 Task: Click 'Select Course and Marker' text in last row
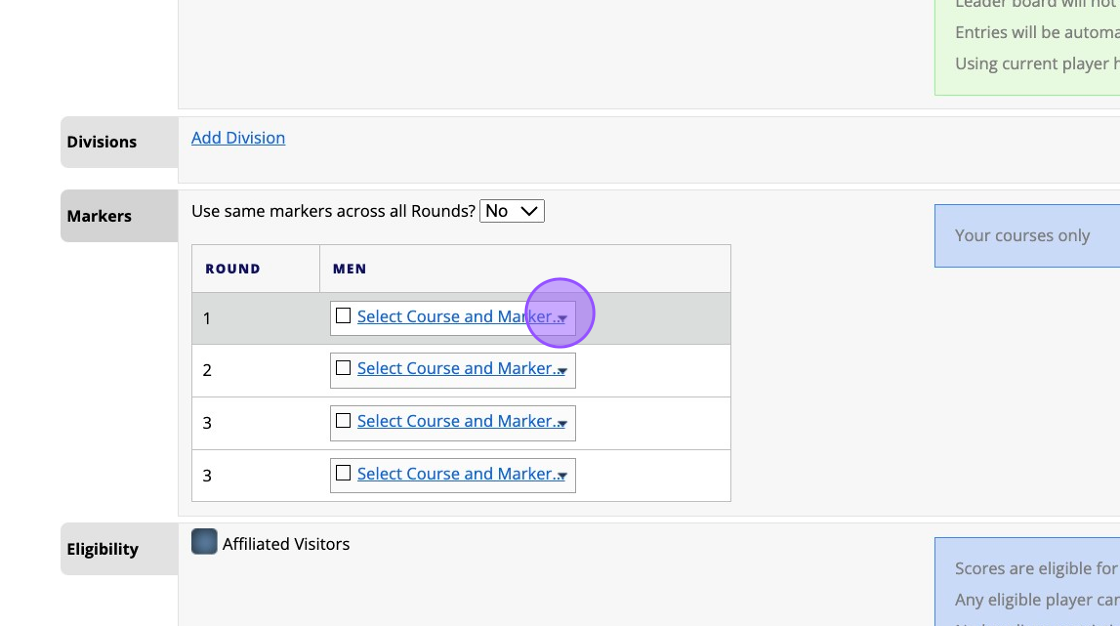pyautogui.click(x=456, y=473)
